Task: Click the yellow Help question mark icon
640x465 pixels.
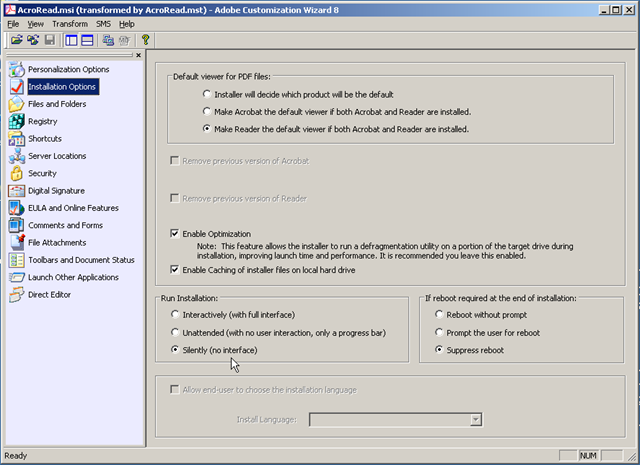Action: (x=146, y=40)
